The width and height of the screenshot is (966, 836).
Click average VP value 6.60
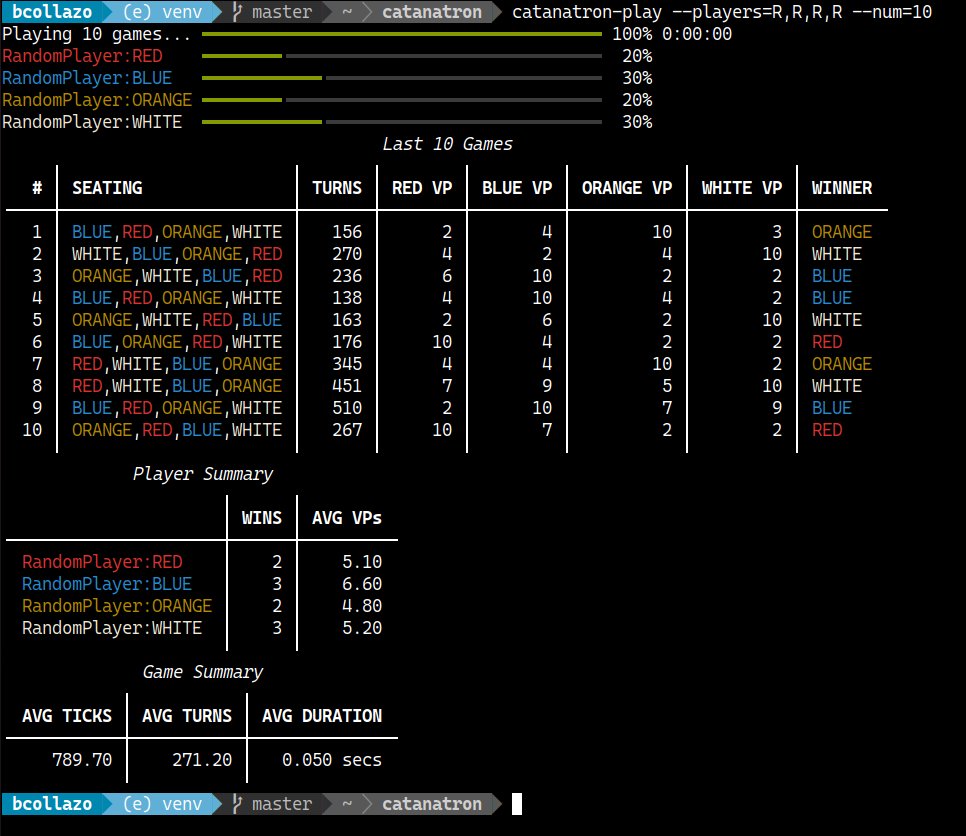pos(362,584)
